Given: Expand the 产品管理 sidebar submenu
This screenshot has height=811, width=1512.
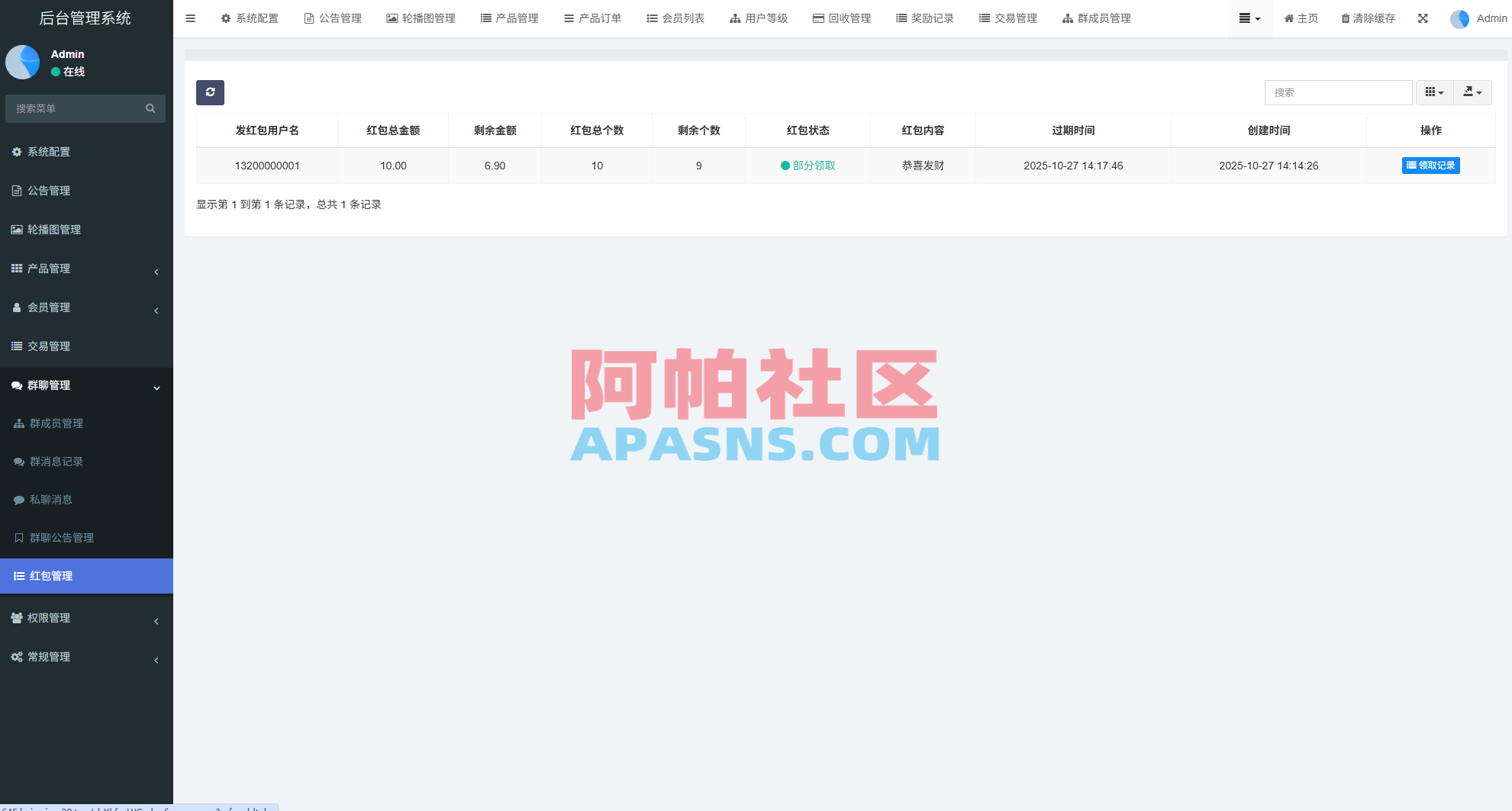Looking at the screenshot, I should (x=86, y=268).
